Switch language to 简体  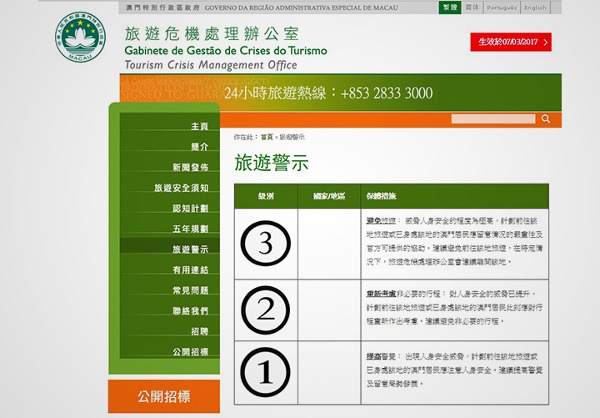pos(472,7)
